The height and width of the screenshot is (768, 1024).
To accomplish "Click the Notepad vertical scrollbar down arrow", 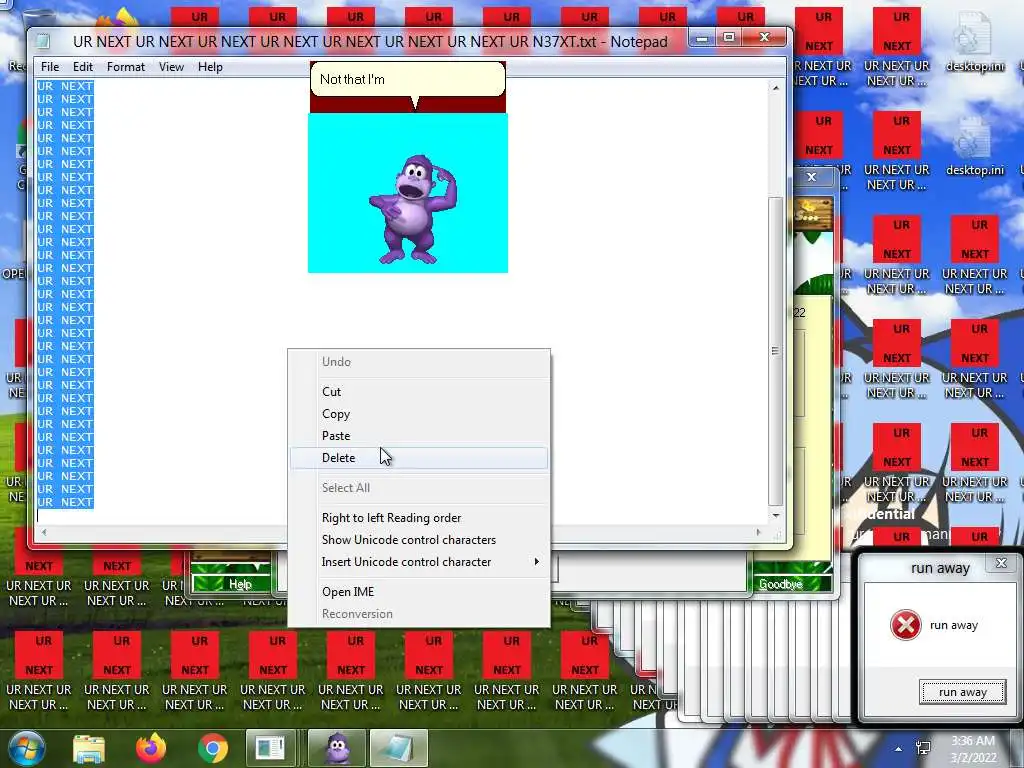I will 776,515.
